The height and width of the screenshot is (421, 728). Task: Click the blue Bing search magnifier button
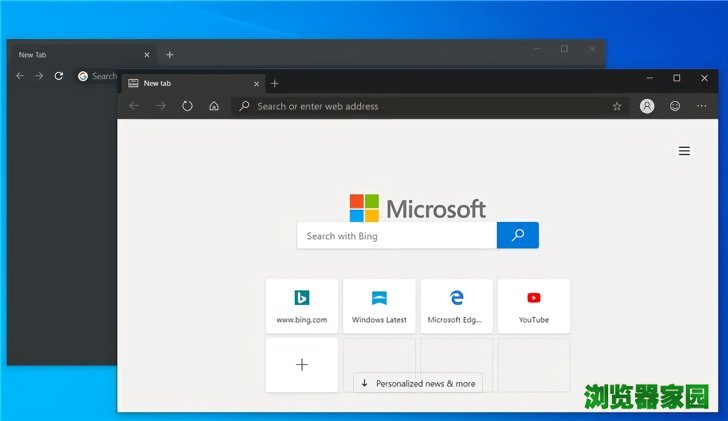point(517,236)
